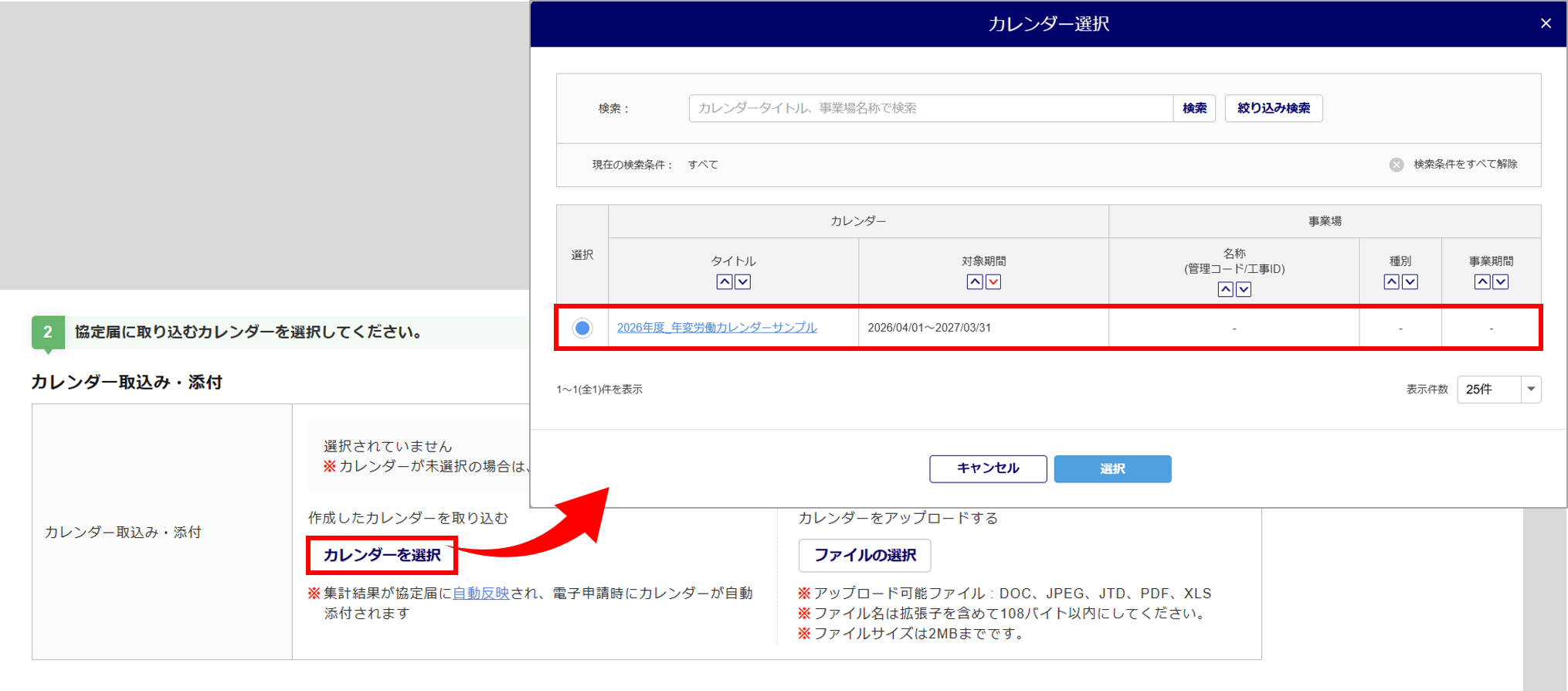
Task: Sort 名称 column descending
Action: pyautogui.click(x=1244, y=289)
